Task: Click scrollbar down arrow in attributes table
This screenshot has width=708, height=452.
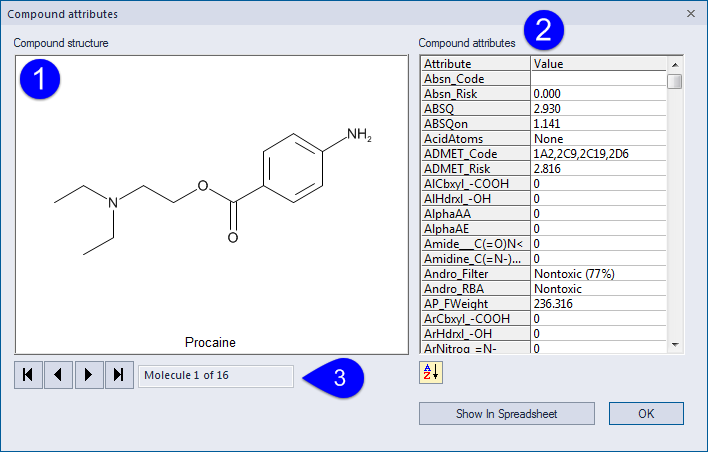Action: pyautogui.click(x=675, y=345)
